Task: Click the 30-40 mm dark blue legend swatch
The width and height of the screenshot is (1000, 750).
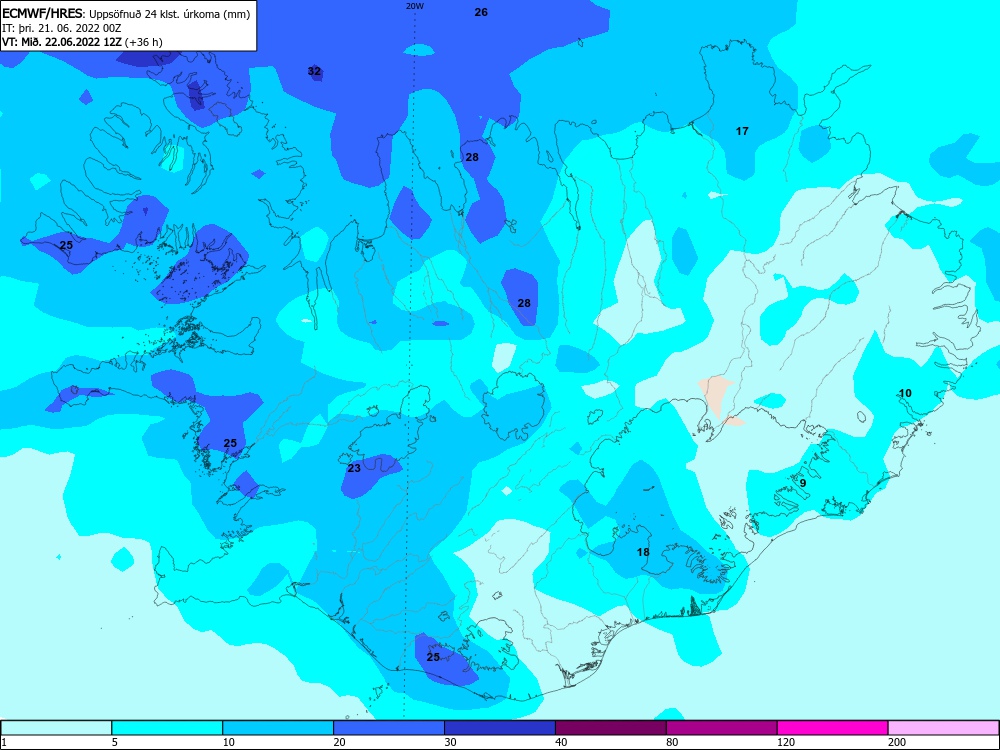Action: pyautogui.click(x=500, y=728)
